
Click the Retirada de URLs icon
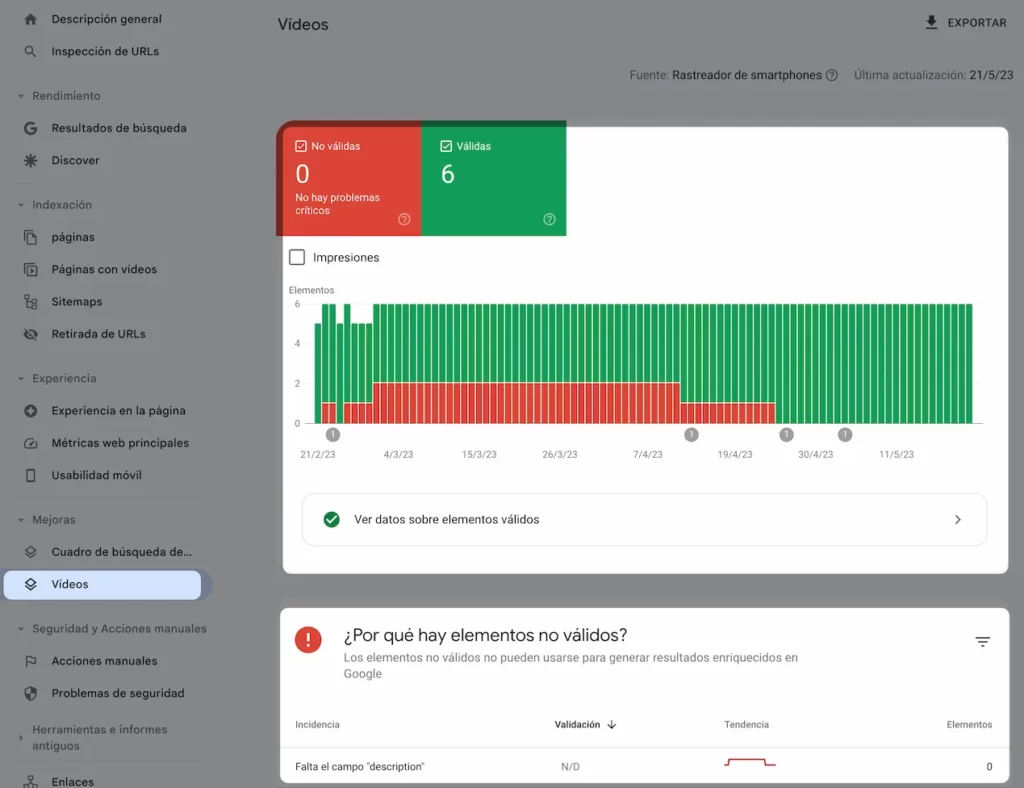pos(31,333)
